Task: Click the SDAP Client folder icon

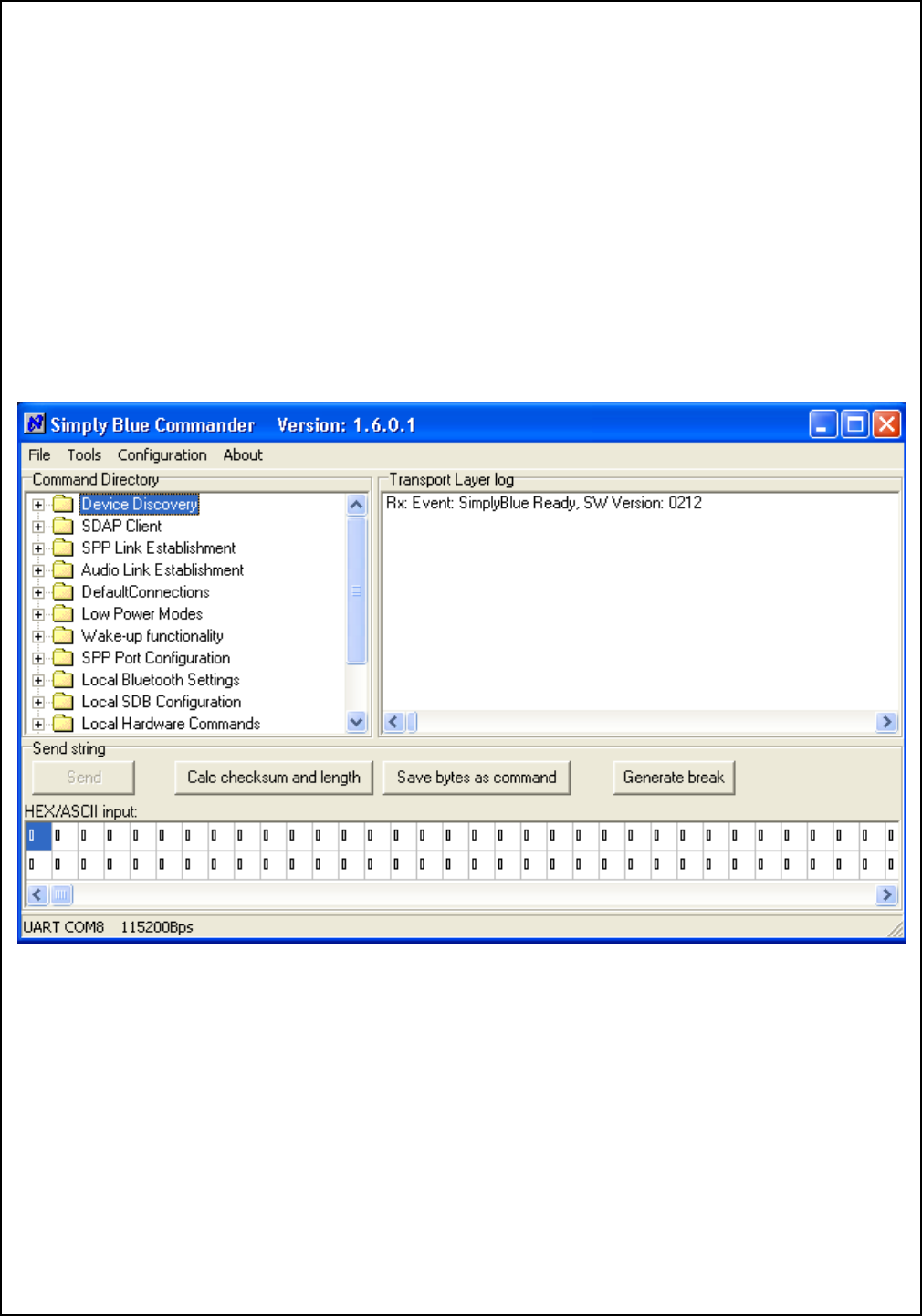Action: [x=63, y=526]
